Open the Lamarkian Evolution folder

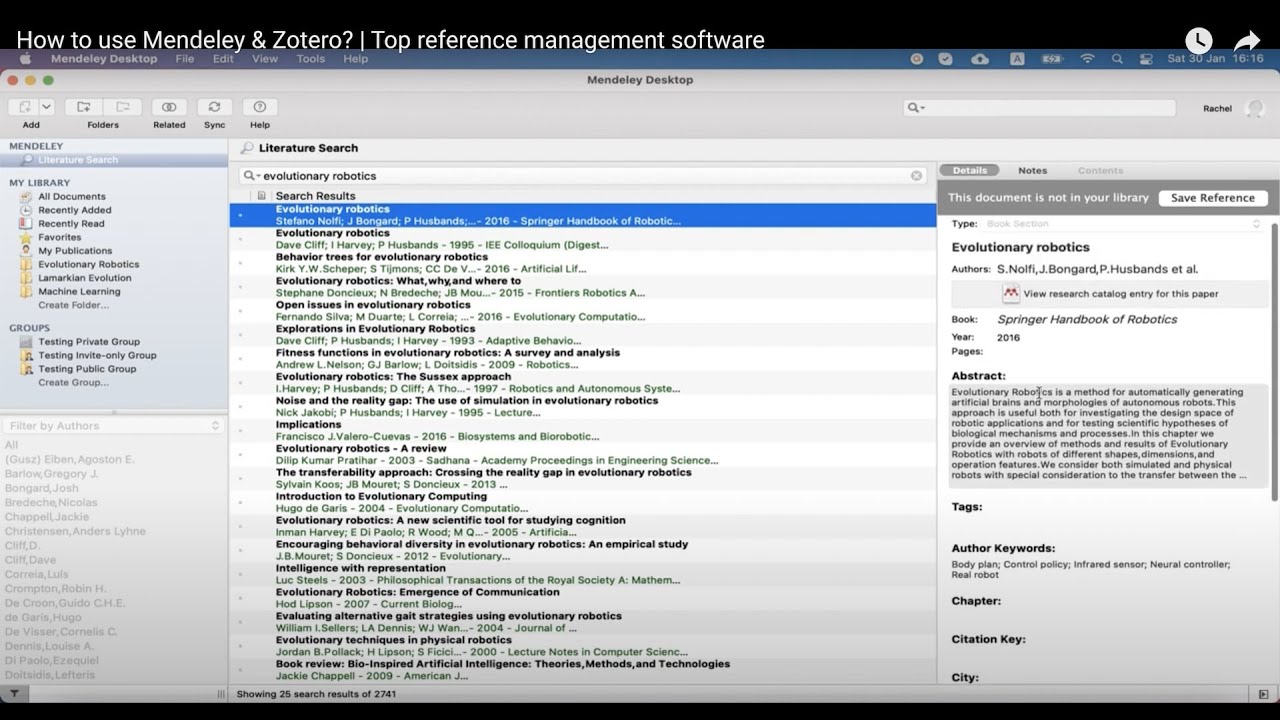tap(84, 278)
